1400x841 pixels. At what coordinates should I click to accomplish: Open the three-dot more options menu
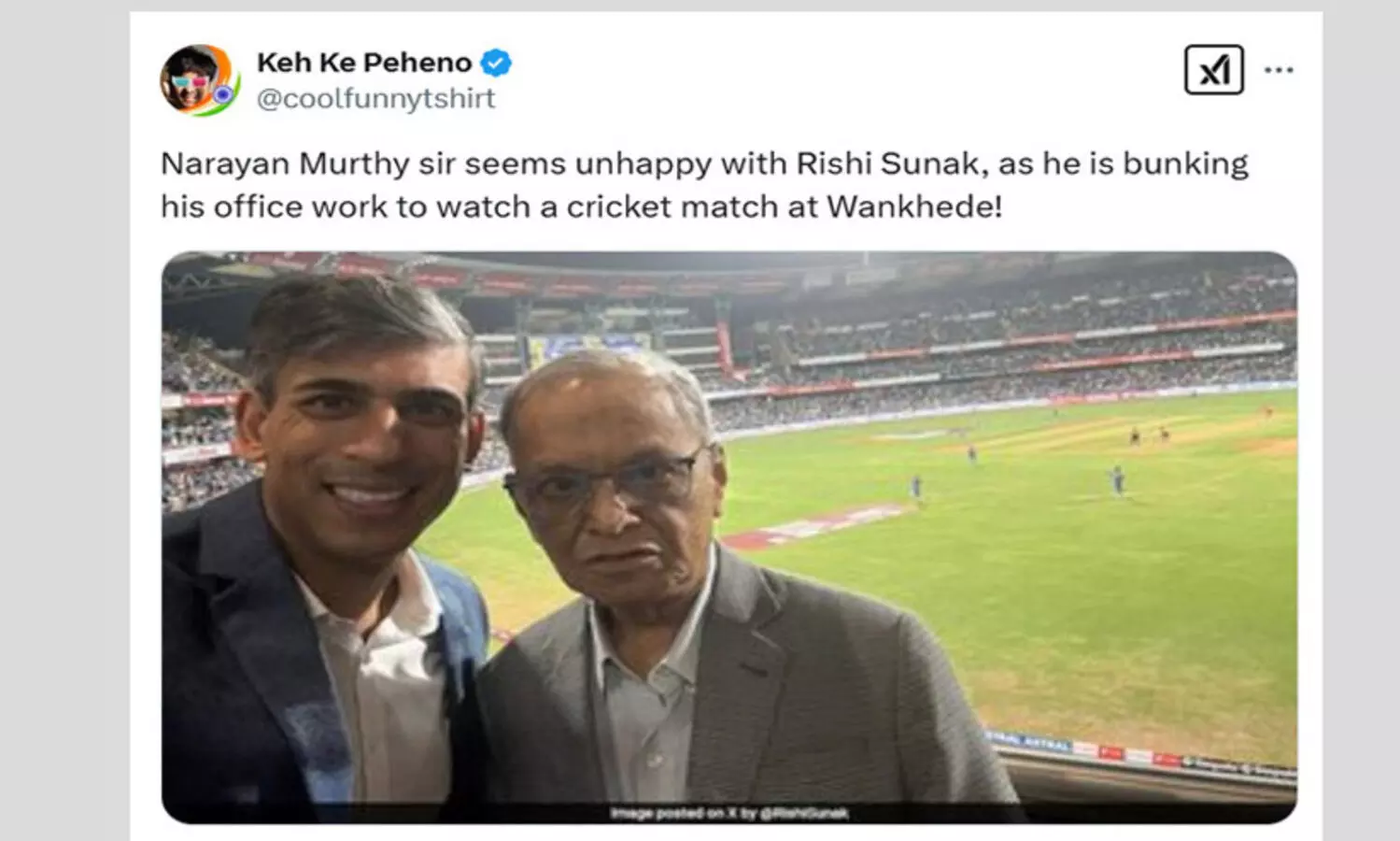[x=1279, y=70]
